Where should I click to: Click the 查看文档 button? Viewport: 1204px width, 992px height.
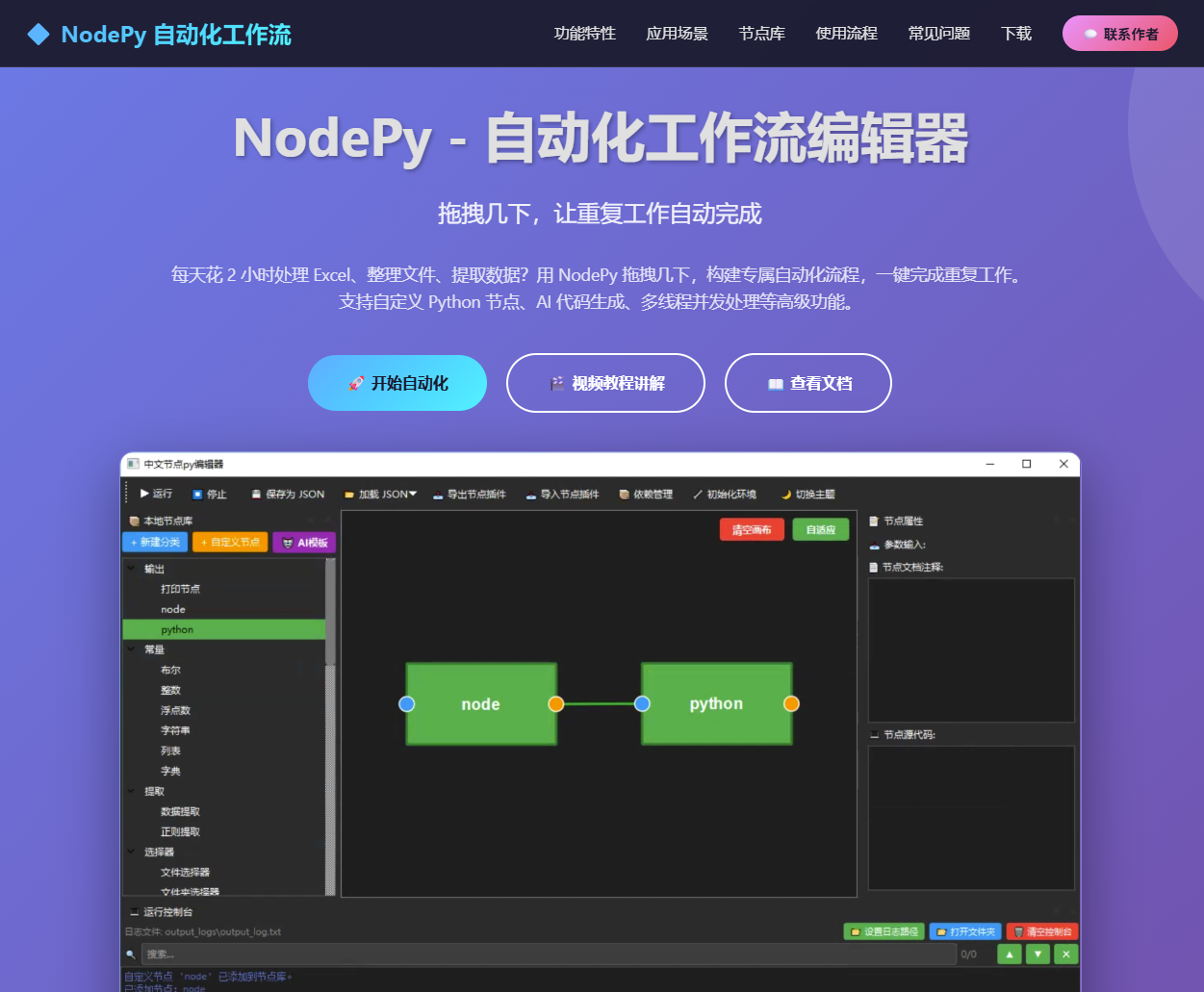[x=808, y=383]
